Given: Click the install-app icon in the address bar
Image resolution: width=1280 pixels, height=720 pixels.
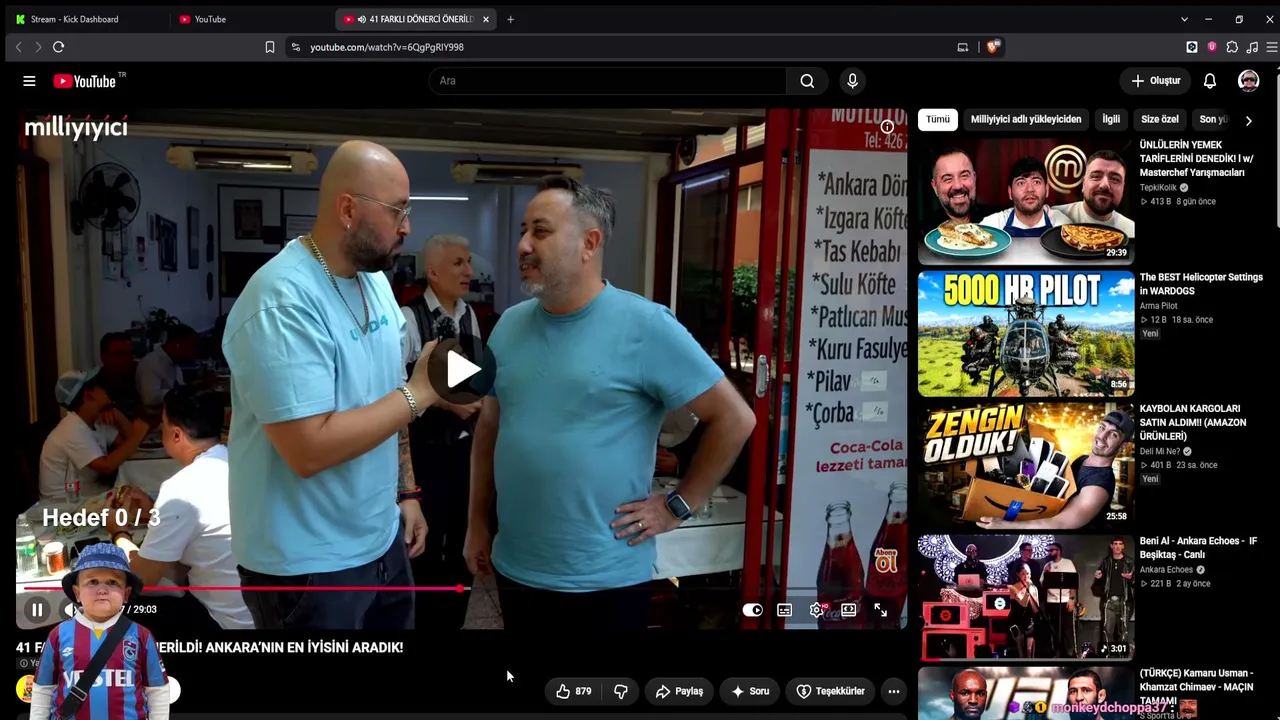Looking at the screenshot, I should coord(963,47).
